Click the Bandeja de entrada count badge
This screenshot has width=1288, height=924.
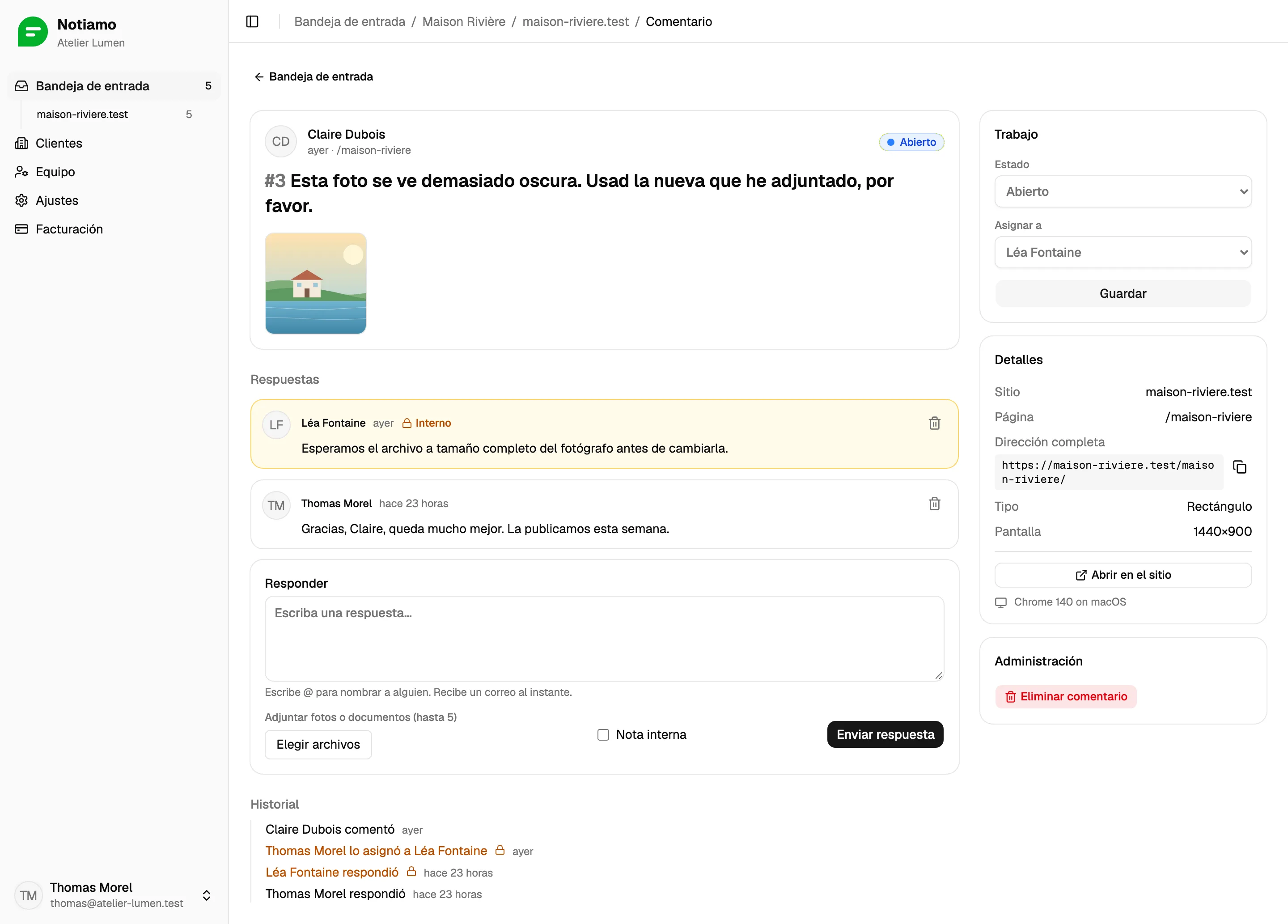(x=208, y=86)
